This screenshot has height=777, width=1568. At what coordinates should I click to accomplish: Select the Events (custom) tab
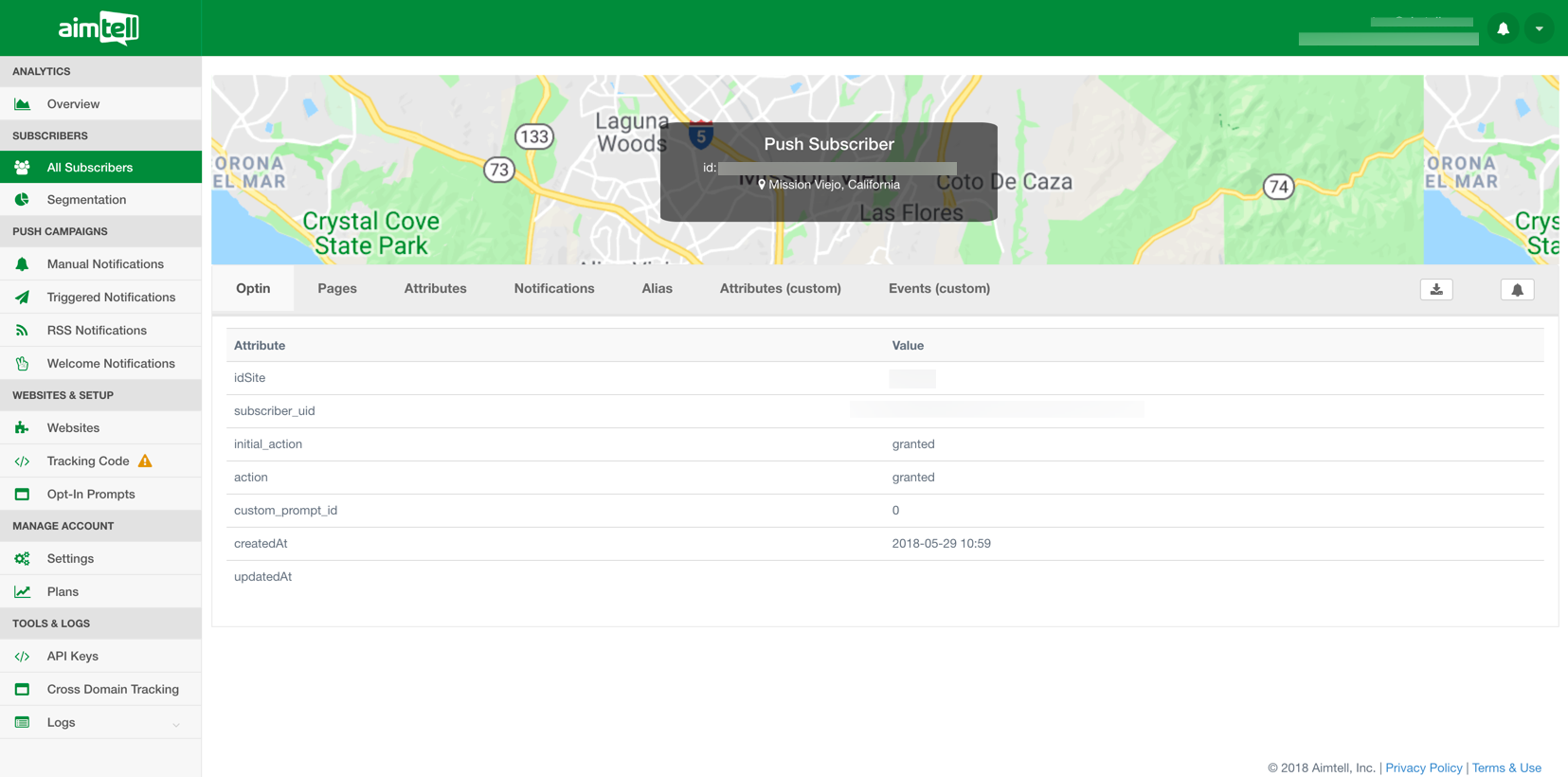(939, 289)
